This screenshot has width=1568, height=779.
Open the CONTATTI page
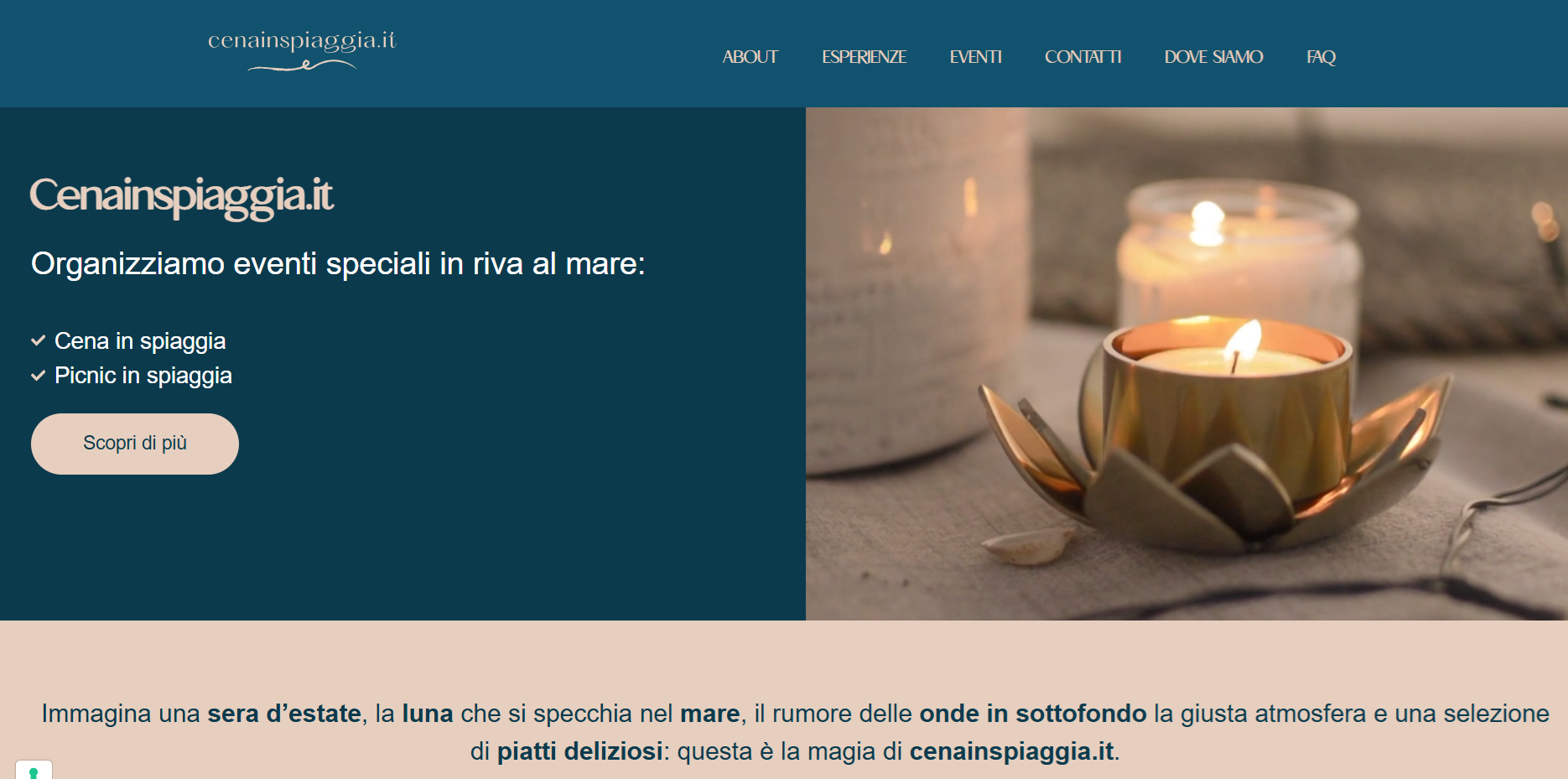click(x=1083, y=57)
